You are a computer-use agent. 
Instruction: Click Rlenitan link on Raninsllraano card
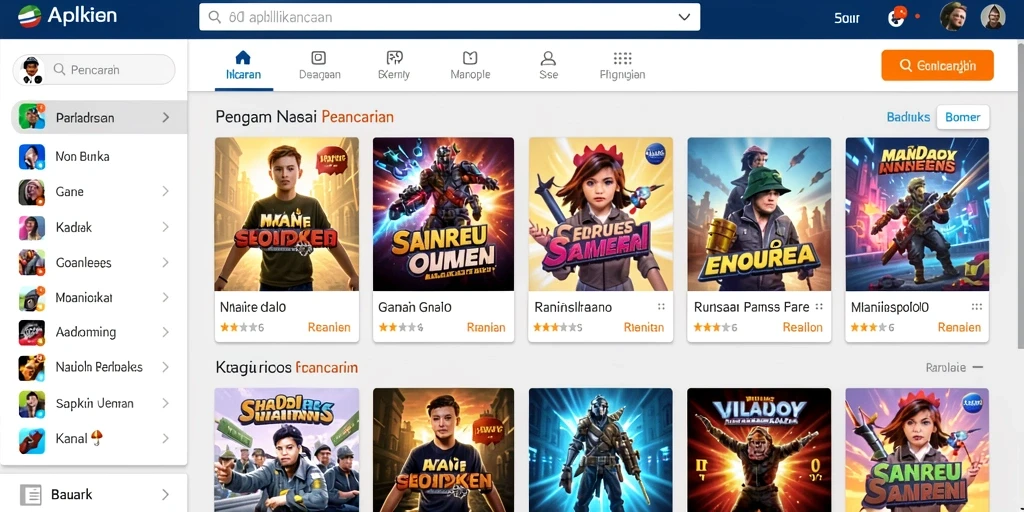tap(644, 327)
